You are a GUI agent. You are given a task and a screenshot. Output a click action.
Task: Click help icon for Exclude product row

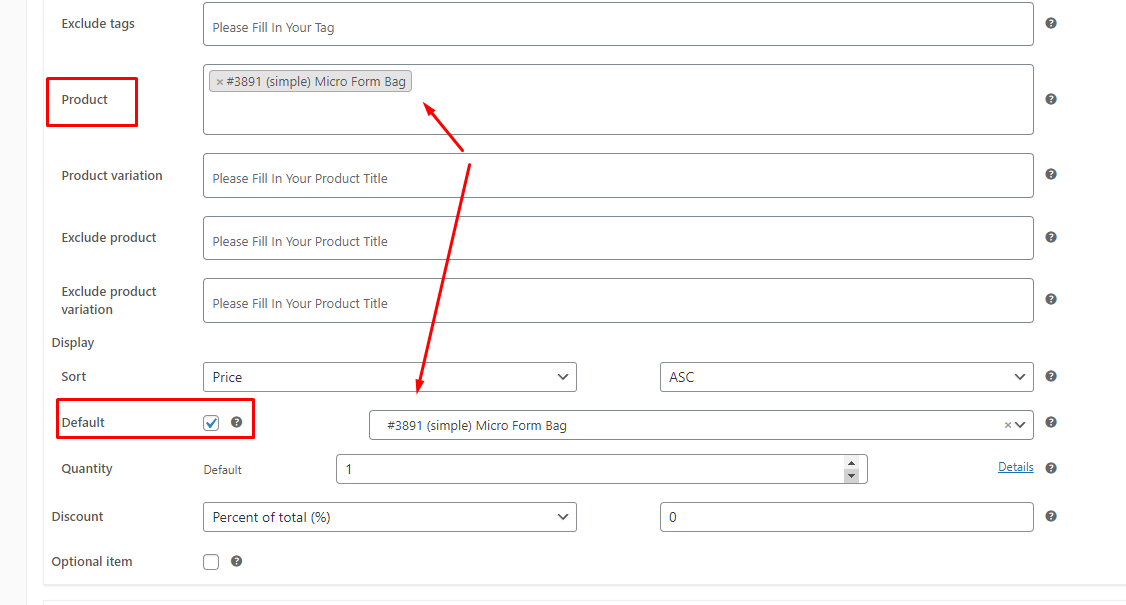(1051, 237)
